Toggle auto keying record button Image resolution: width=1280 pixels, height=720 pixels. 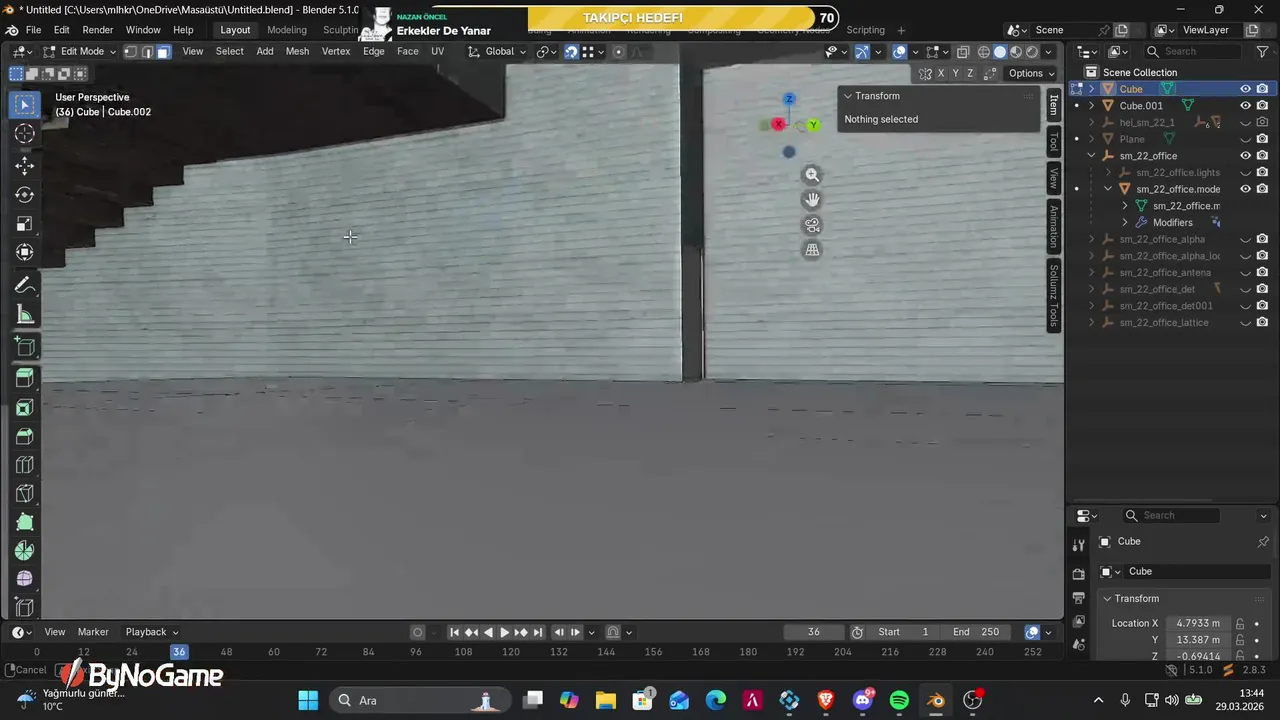[418, 632]
